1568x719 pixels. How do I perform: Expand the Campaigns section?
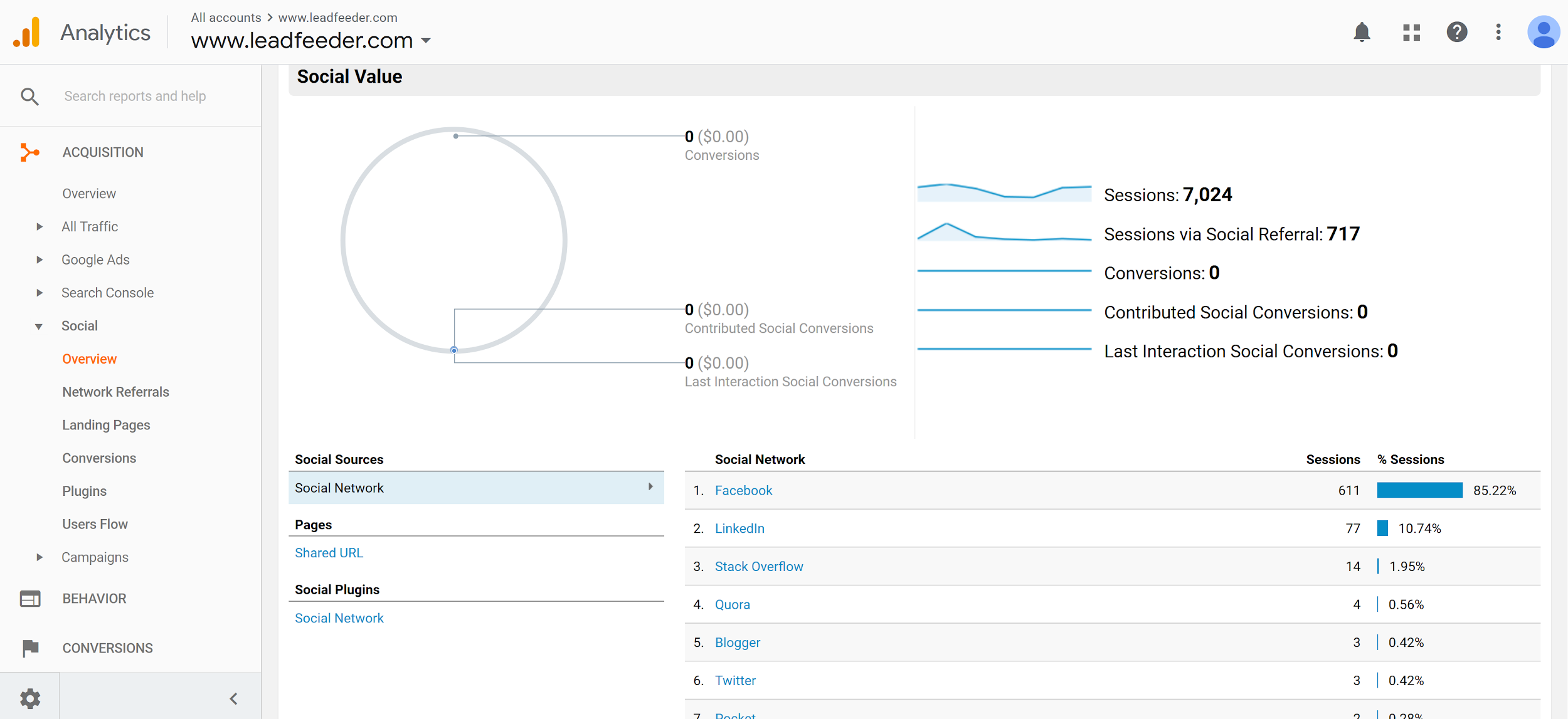click(x=39, y=557)
